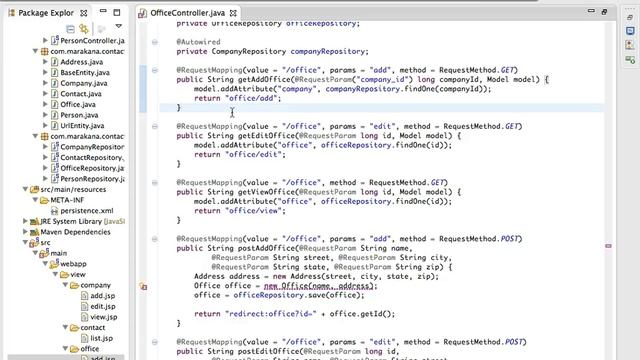Screen dimensions: 640x360
Task: Select Address.java in Package Explorer
Action: pyautogui.click(x=82, y=62)
